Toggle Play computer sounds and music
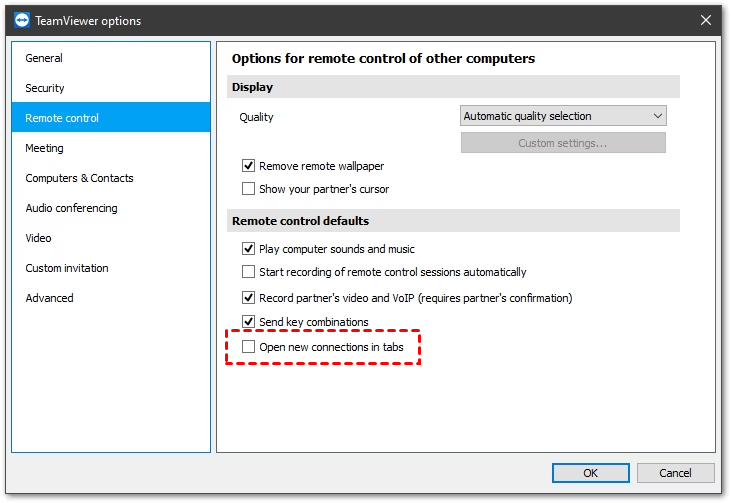 (x=249, y=249)
